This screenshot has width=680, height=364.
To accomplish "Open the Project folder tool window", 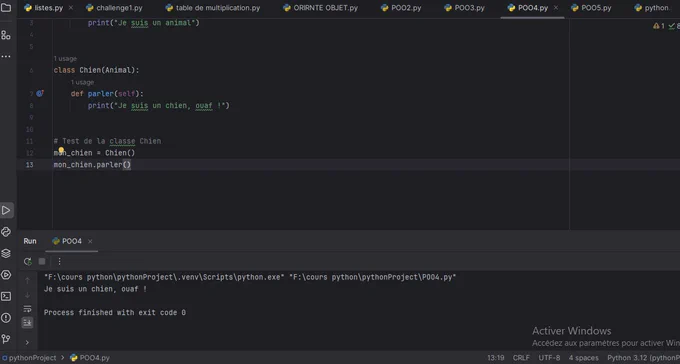I will [6, 7].
